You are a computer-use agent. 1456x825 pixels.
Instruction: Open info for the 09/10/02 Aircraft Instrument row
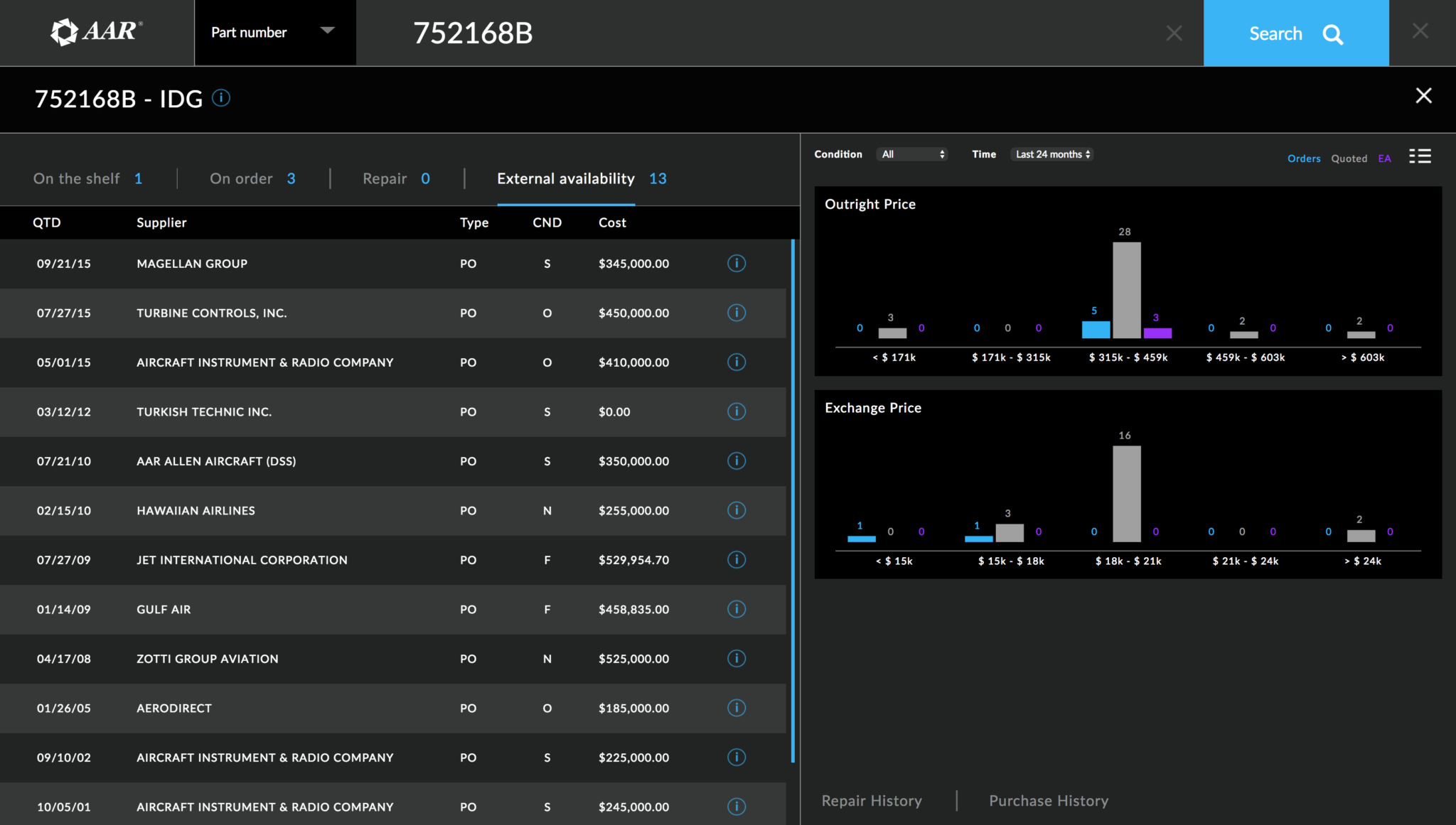737,757
